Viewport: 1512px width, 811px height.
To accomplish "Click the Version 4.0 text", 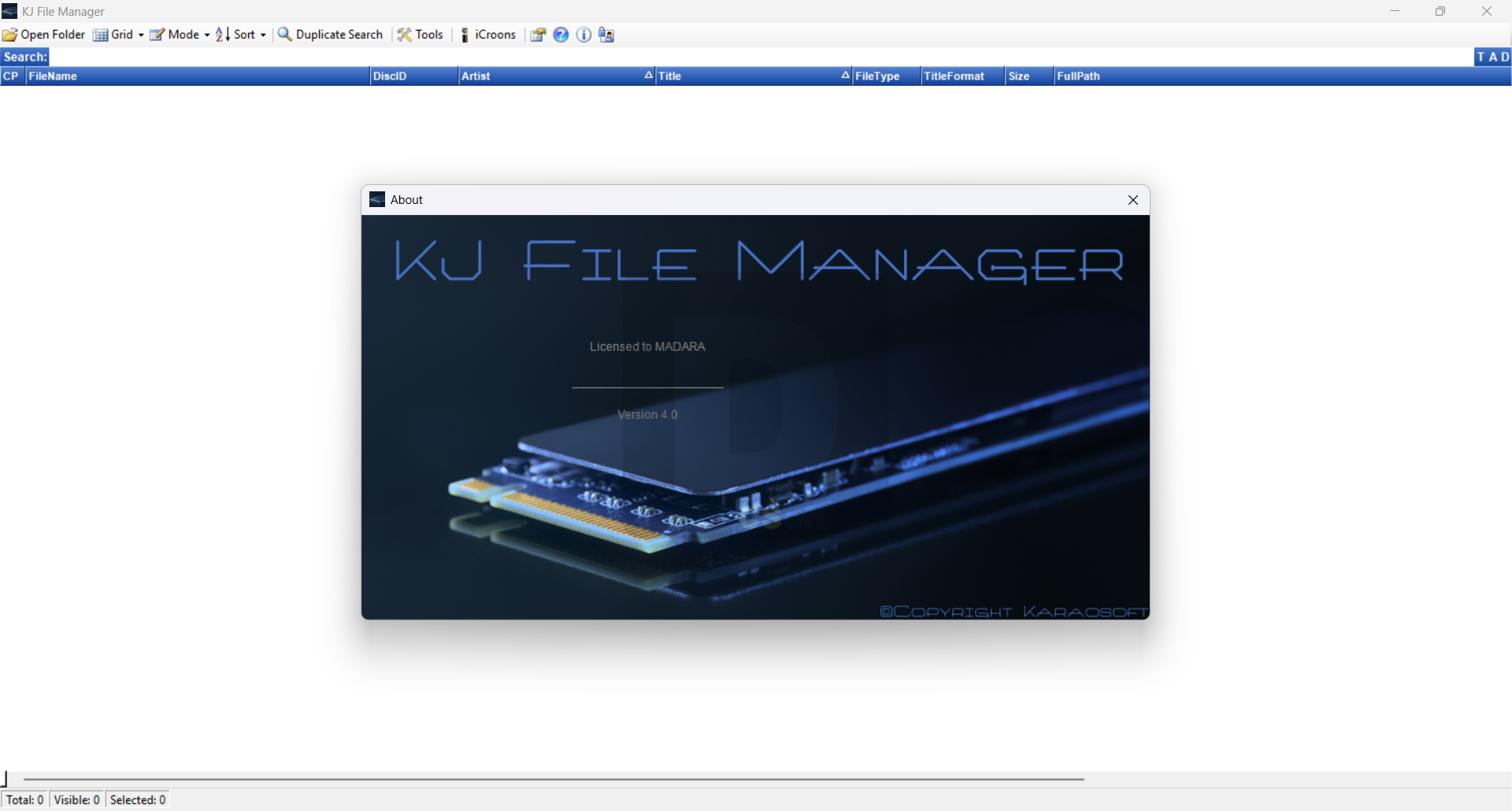I will tap(647, 415).
